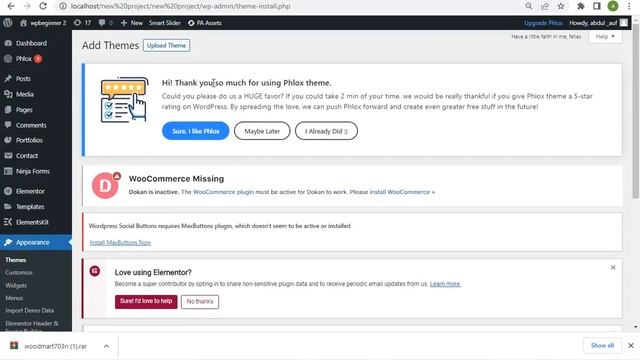
Task: Click the Sure, I like Phlox button
Action: (x=196, y=131)
